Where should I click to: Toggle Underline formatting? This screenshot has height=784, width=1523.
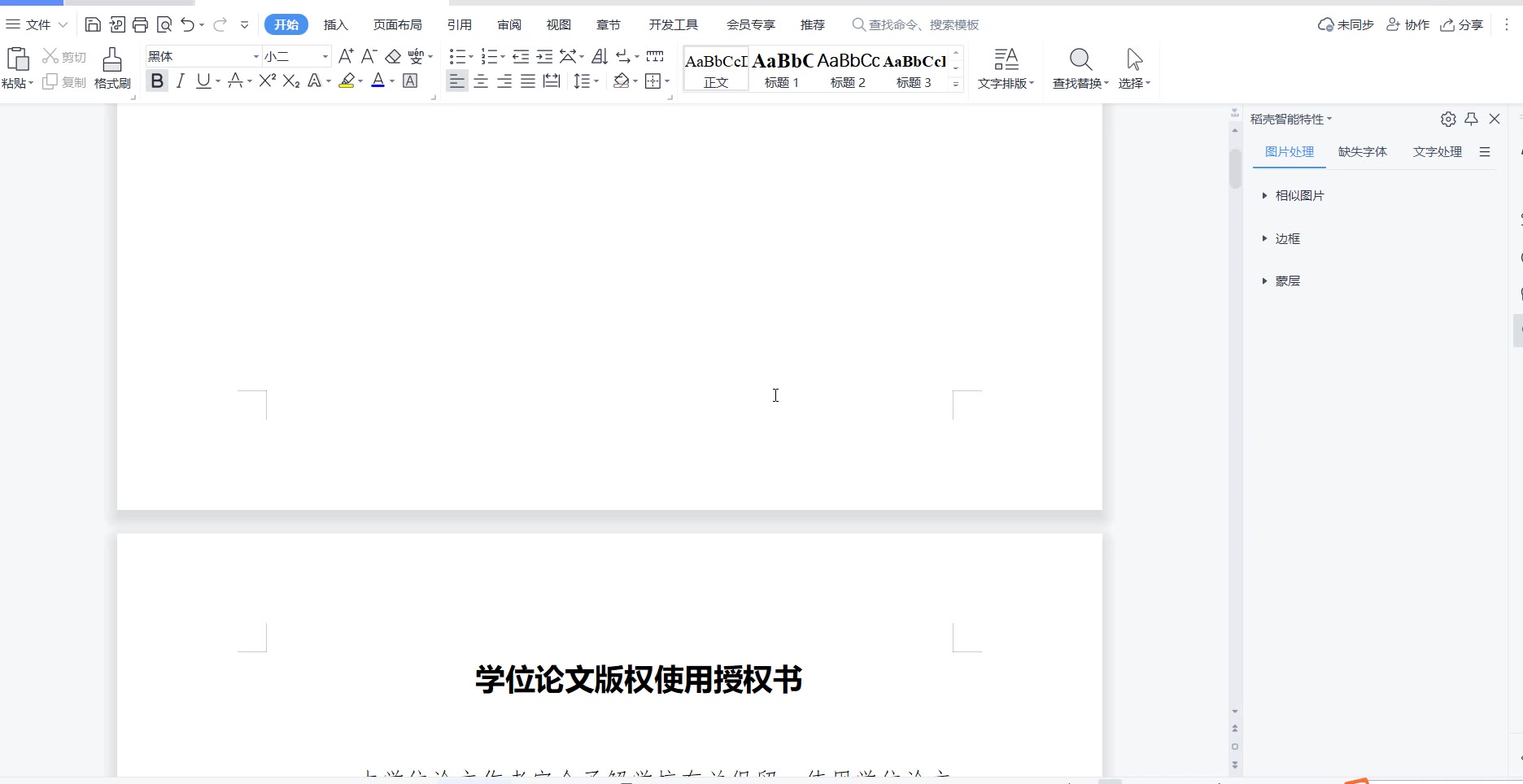point(203,81)
